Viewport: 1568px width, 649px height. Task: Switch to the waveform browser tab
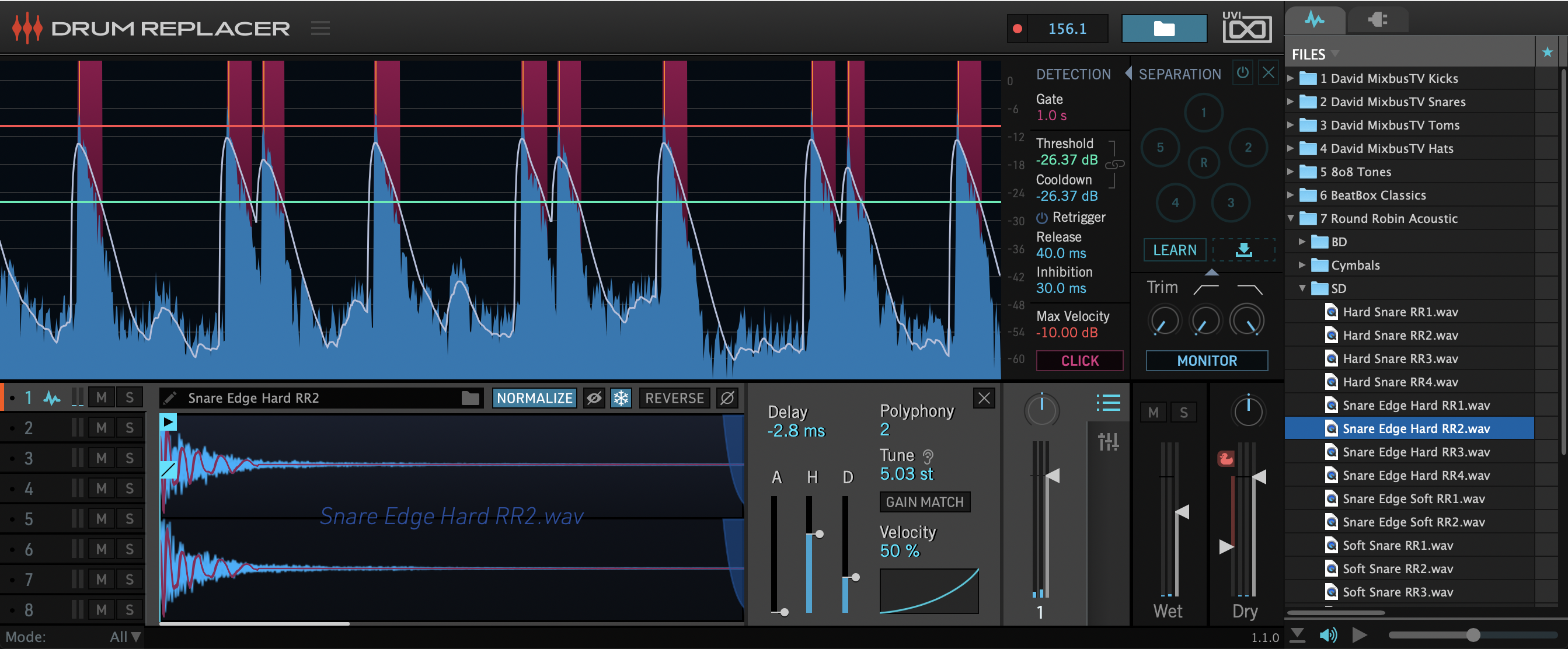point(1314,19)
